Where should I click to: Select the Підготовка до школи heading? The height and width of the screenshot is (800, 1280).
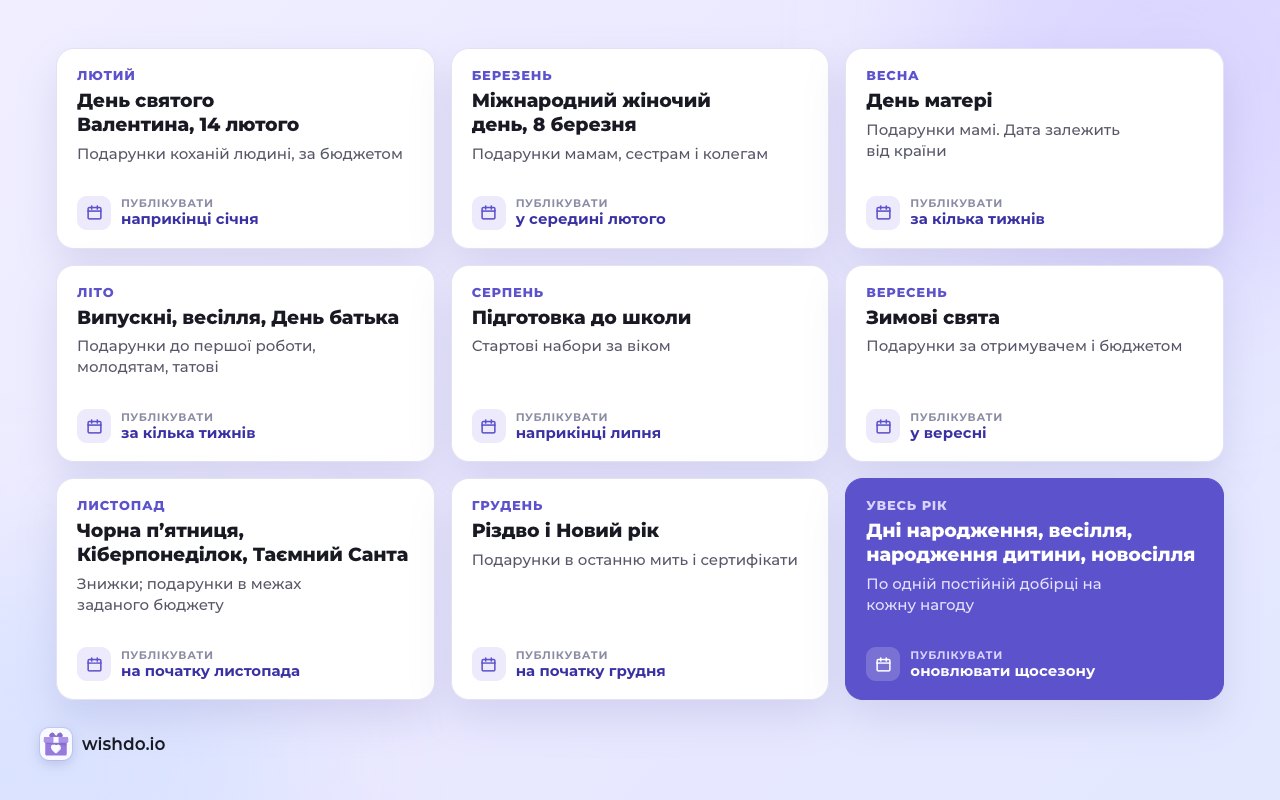[581, 317]
